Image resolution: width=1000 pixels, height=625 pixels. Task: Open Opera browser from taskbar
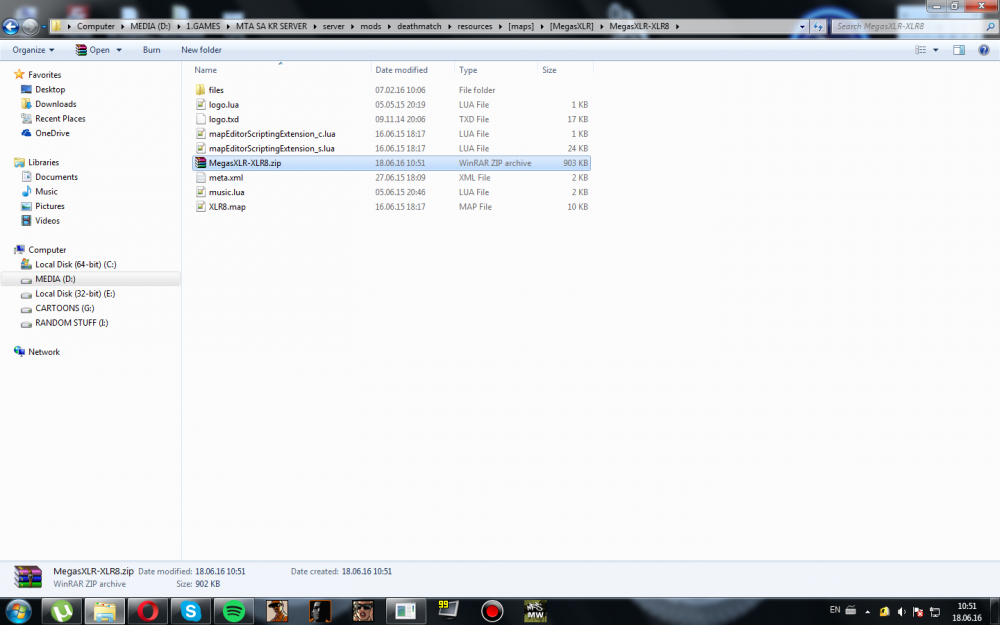pos(147,611)
